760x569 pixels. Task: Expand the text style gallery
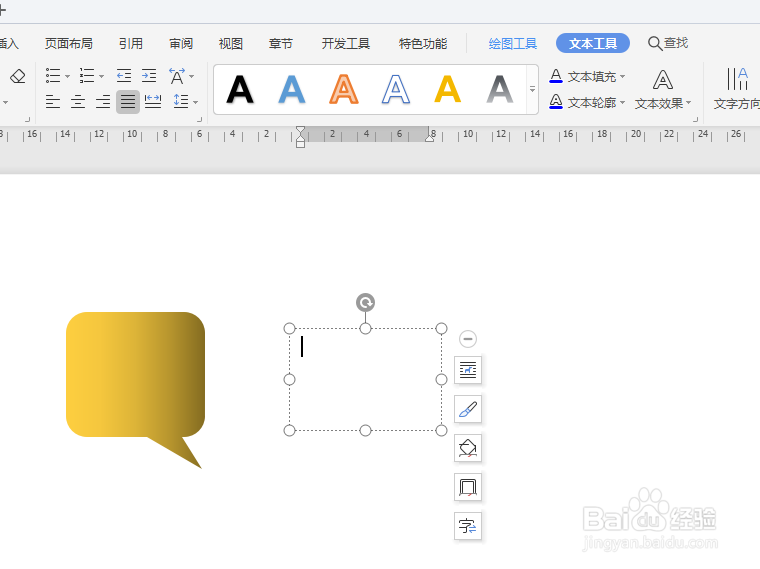coord(532,90)
